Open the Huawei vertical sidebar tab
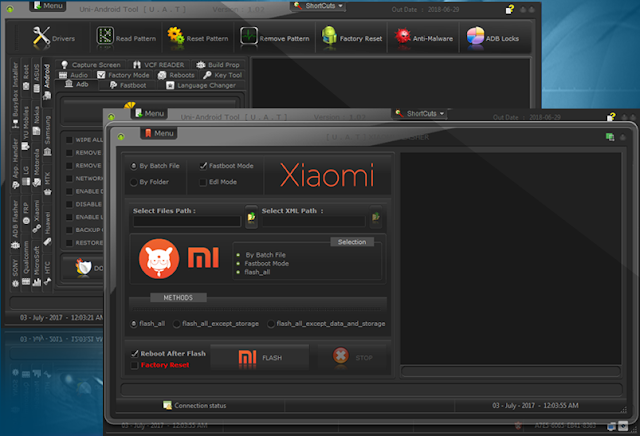The height and width of the screenshot is (436, 640). point(47,227)
